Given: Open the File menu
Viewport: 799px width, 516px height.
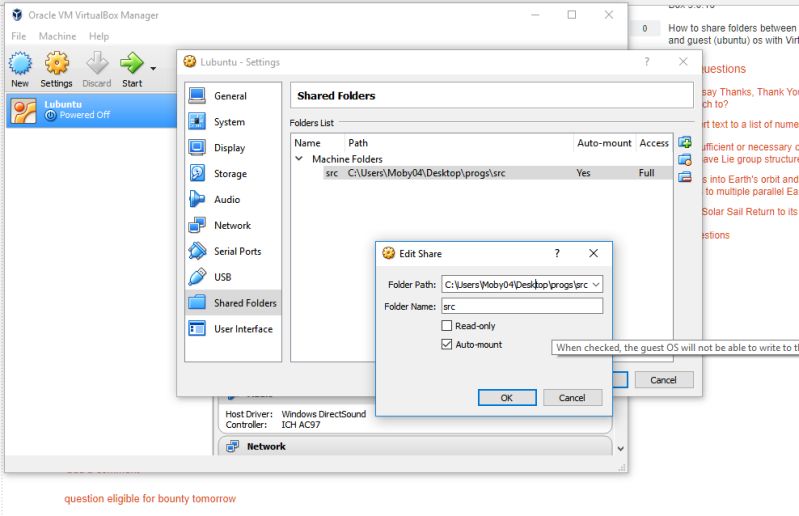Looking at the screenshot, I should click(x=18, y=36).
